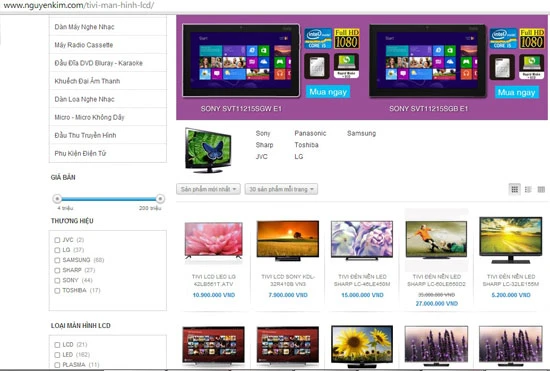Image resolution: width=550 pixels, height=371 pixels.
Task: Open the '30 sản phẩm mỗi trang' dropdown
Action: 281,189
